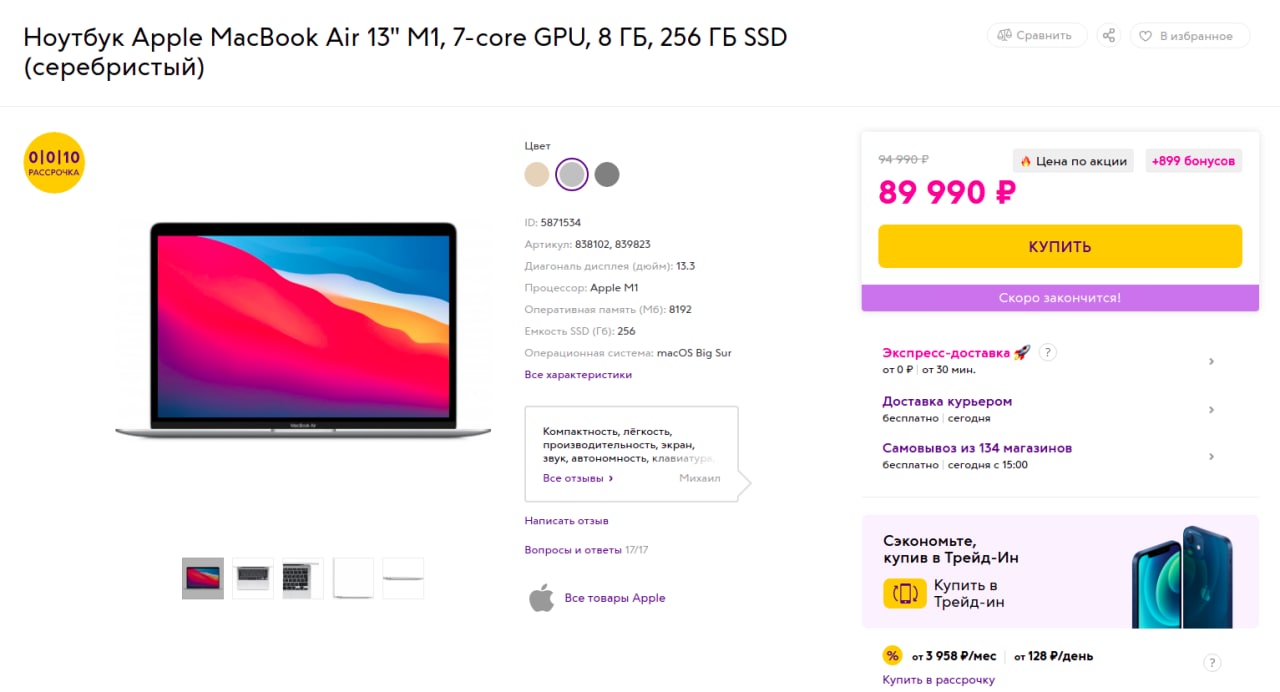
Task: Select the keyboard top-view thumbnail
Action: (x=253, y=578)
